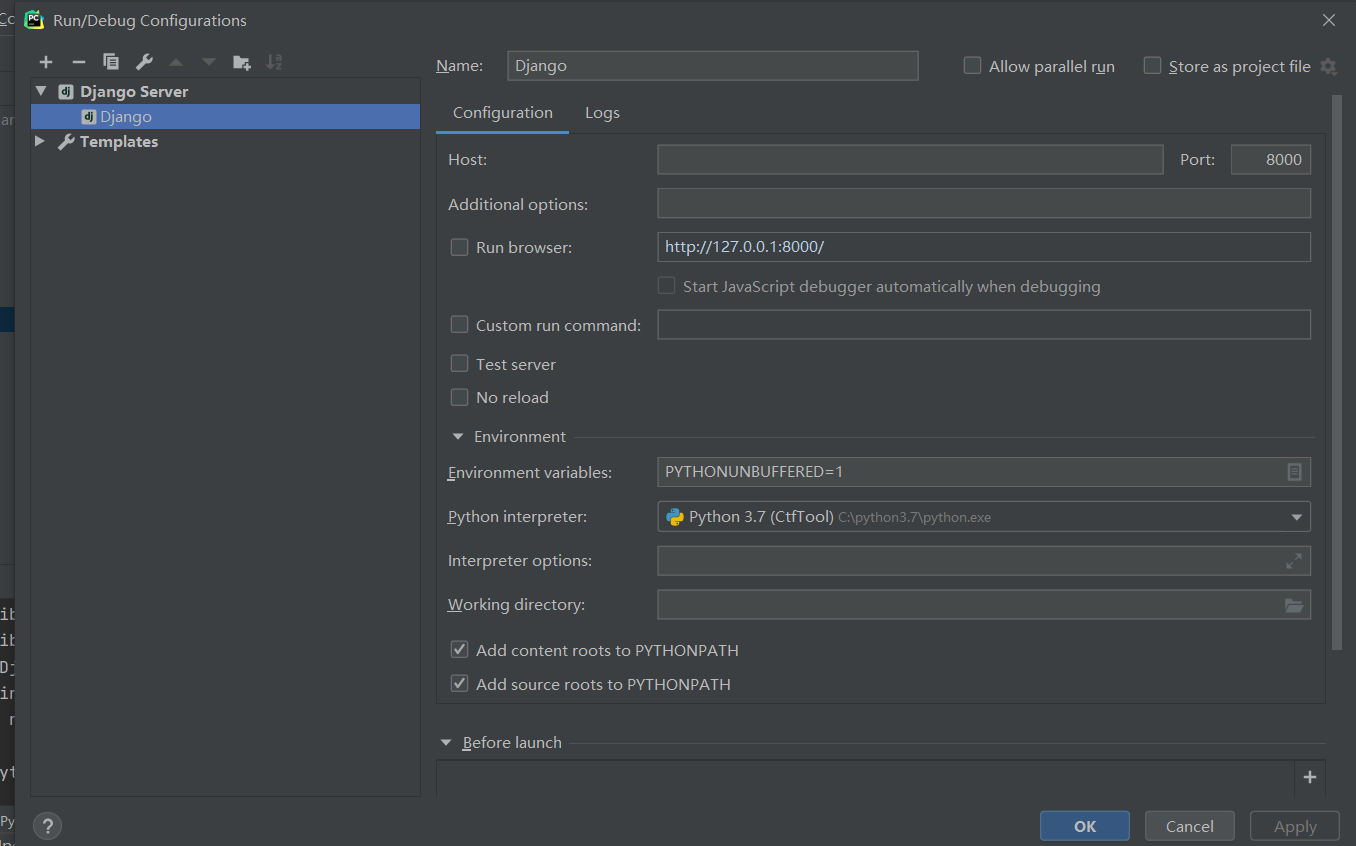Screen dimensions: 1356x846
Task: Create new folder with folder-plus icon
Action: [241, 62]
